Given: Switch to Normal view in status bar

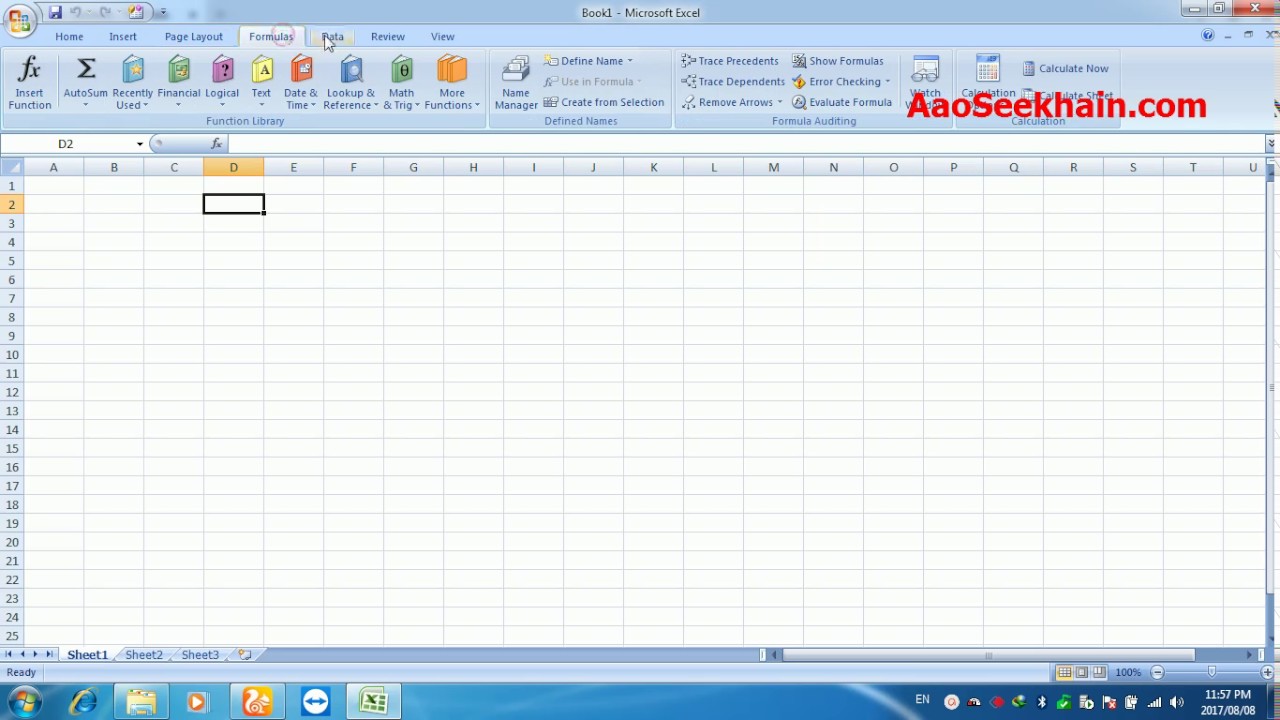Looking at the screenshot, I should click(x=1065, y=673).
